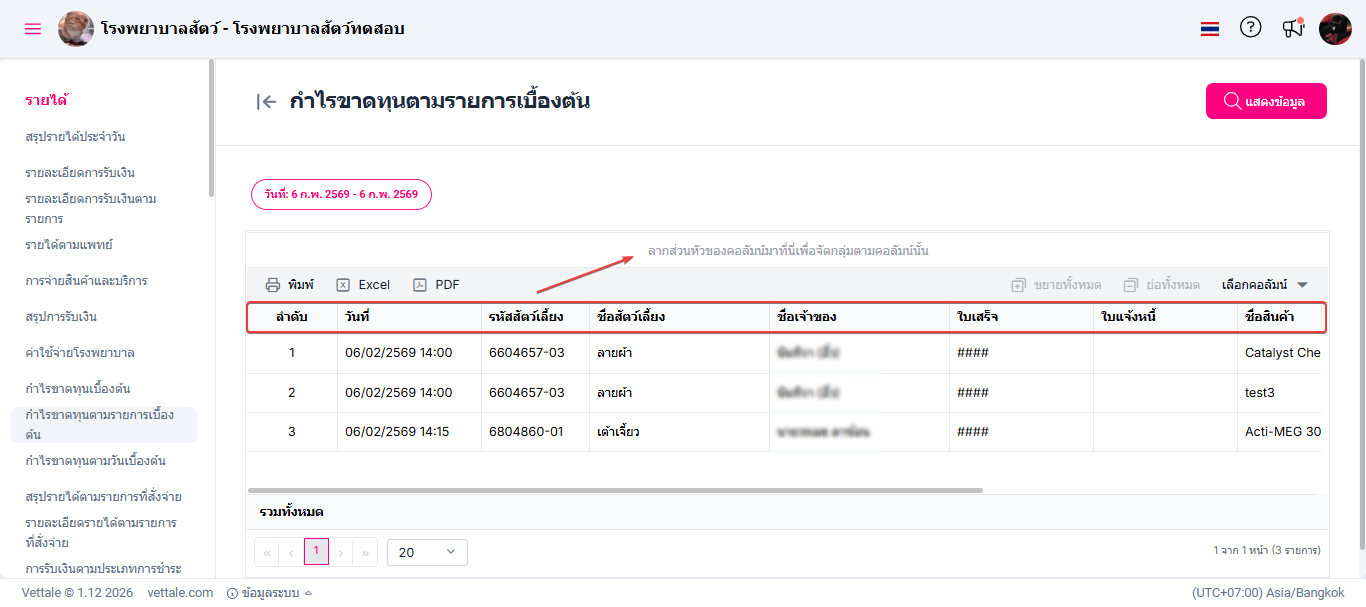Click the table horizontal scrollbar

pos(615,491)
